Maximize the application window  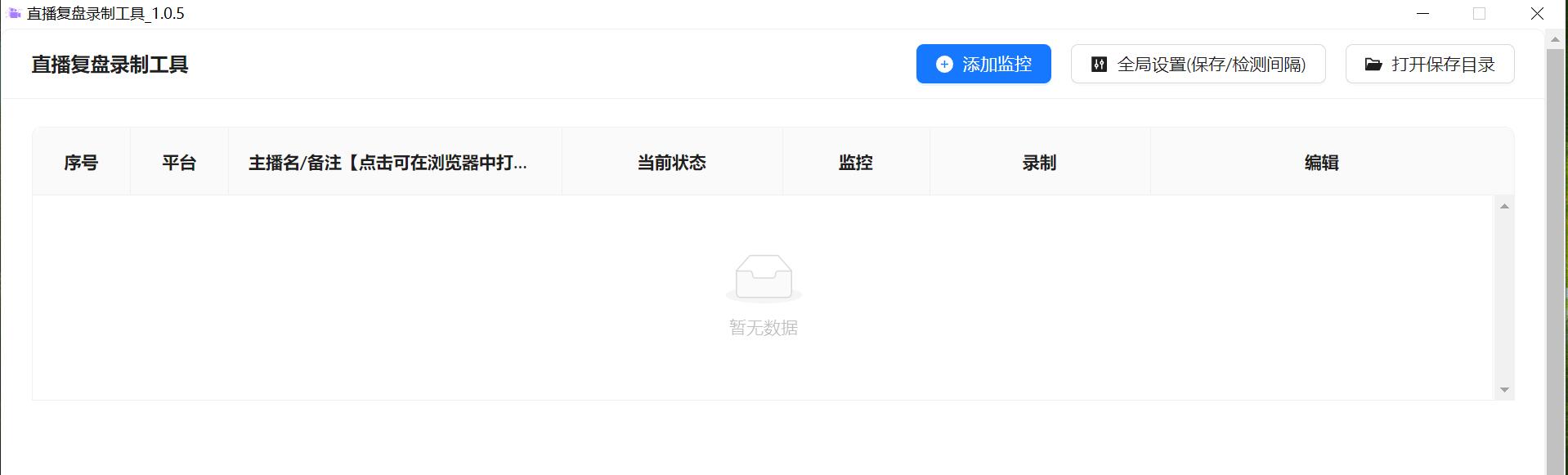1479,14
